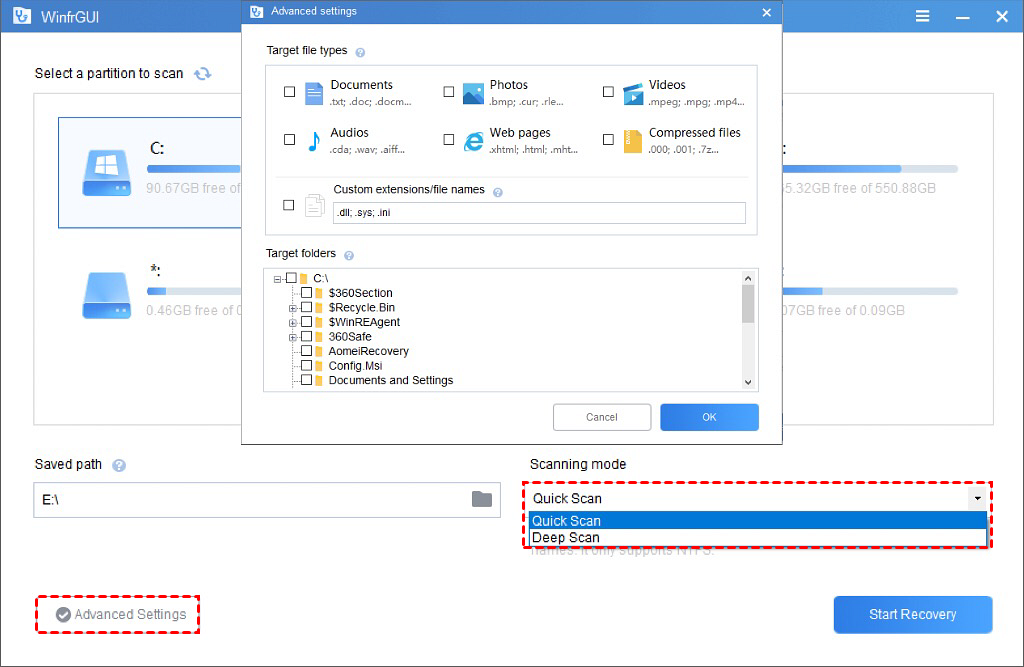Enable the Documents file type checkbox
This screenshot has width=1024, height=667.
(289, 91)
